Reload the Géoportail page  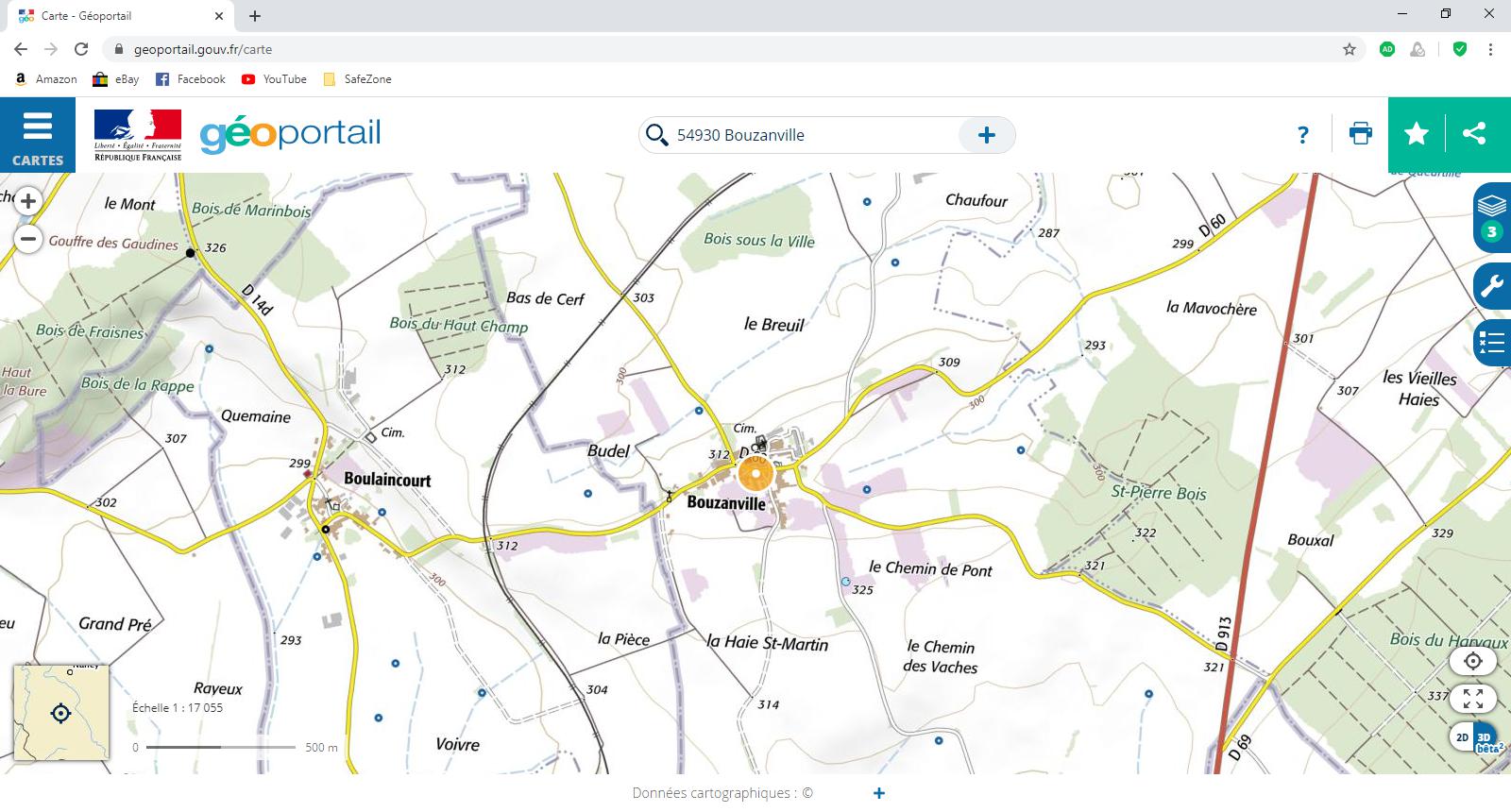coord(81,49)
